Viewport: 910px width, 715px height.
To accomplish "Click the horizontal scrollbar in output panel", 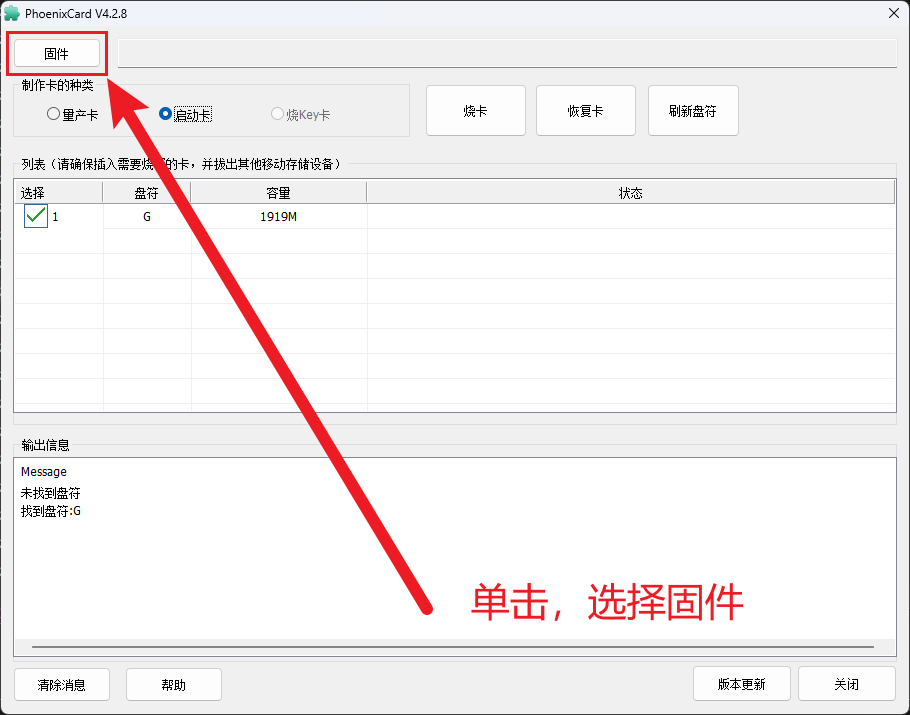I will [x=450, y=649].
